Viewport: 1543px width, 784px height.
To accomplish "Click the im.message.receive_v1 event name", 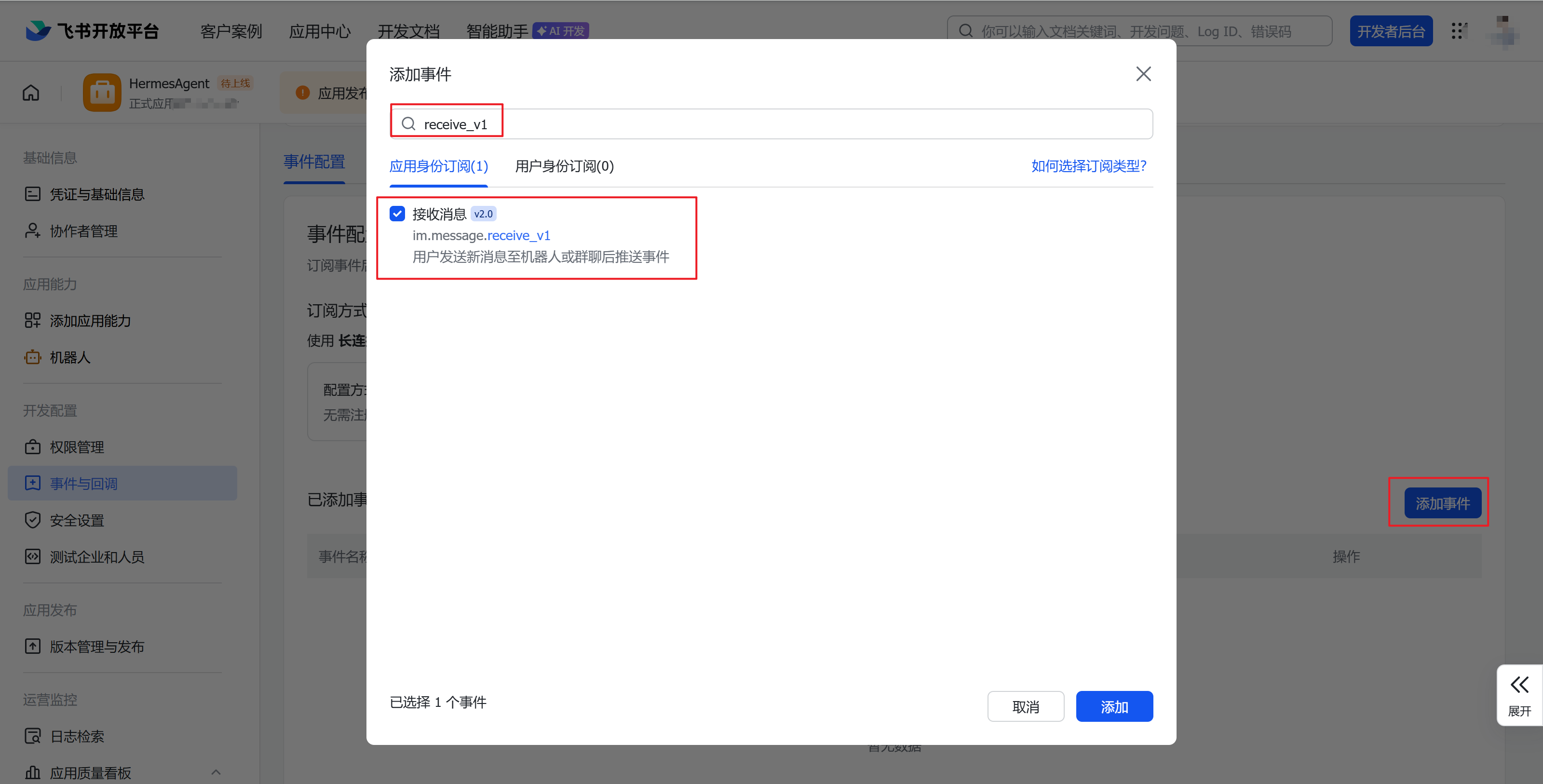I will point(482,235).
